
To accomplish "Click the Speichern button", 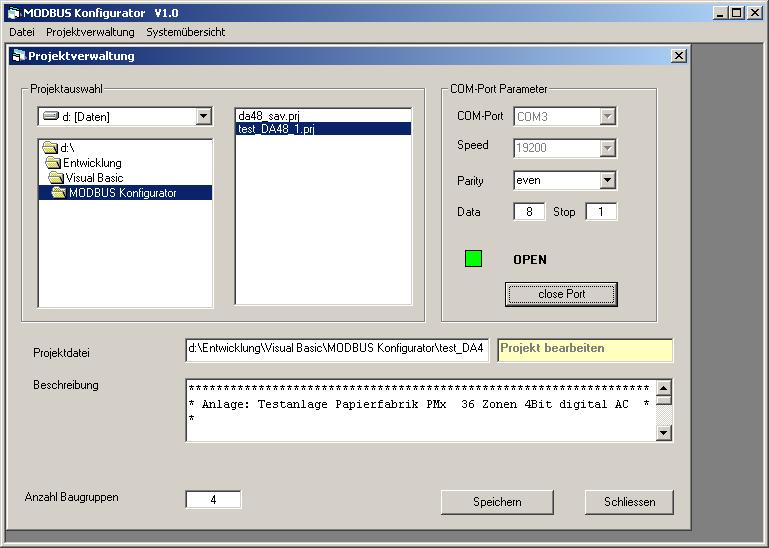I will [497, 502].
